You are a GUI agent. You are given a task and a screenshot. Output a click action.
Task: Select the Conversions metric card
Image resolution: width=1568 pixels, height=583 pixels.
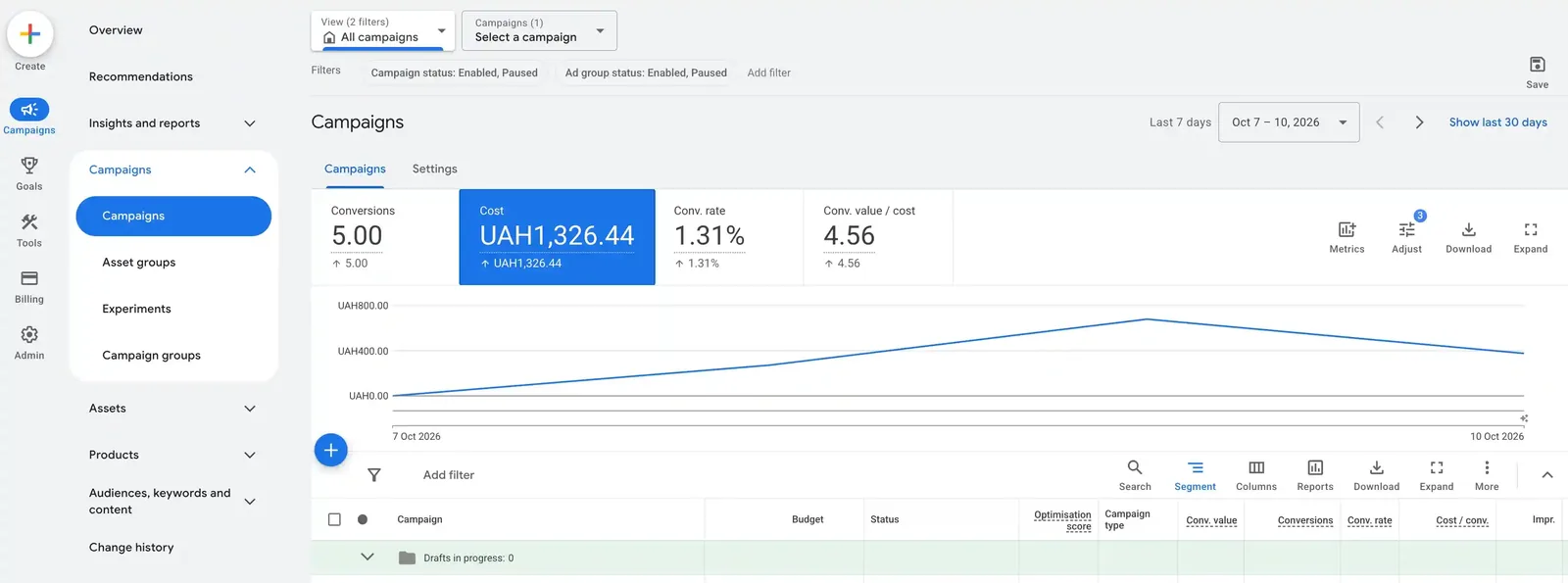tap(385, 237)
